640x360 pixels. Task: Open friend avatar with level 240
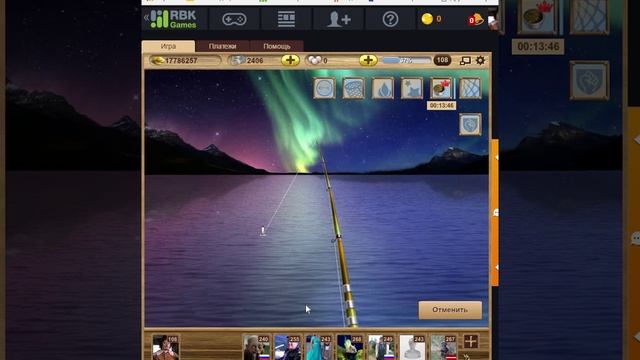(256, 347)
